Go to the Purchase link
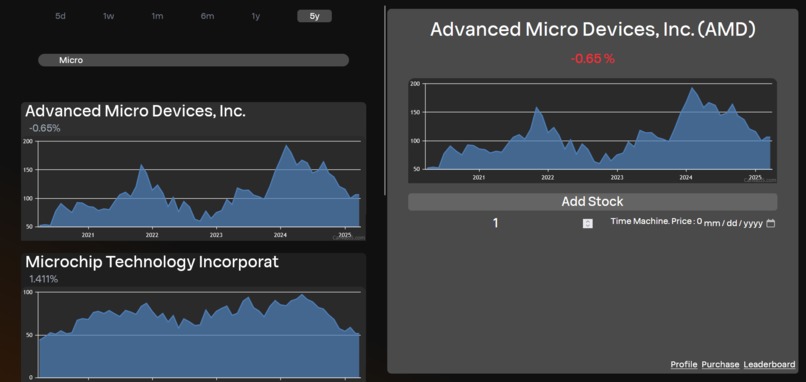This screenshot has width=806, height=382. pyautogui.click(x=720, y=365)
